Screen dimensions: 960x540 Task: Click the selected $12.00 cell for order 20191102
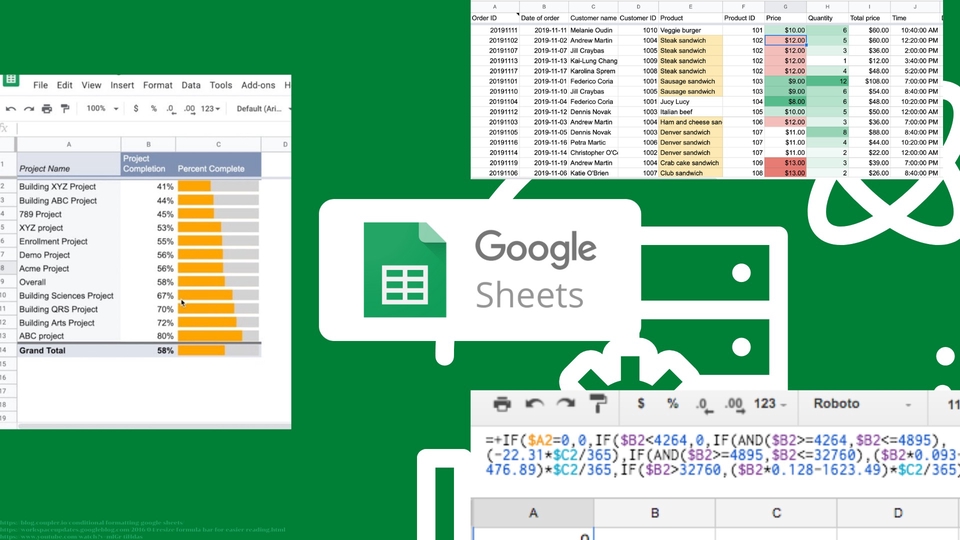tap(786, 40)
